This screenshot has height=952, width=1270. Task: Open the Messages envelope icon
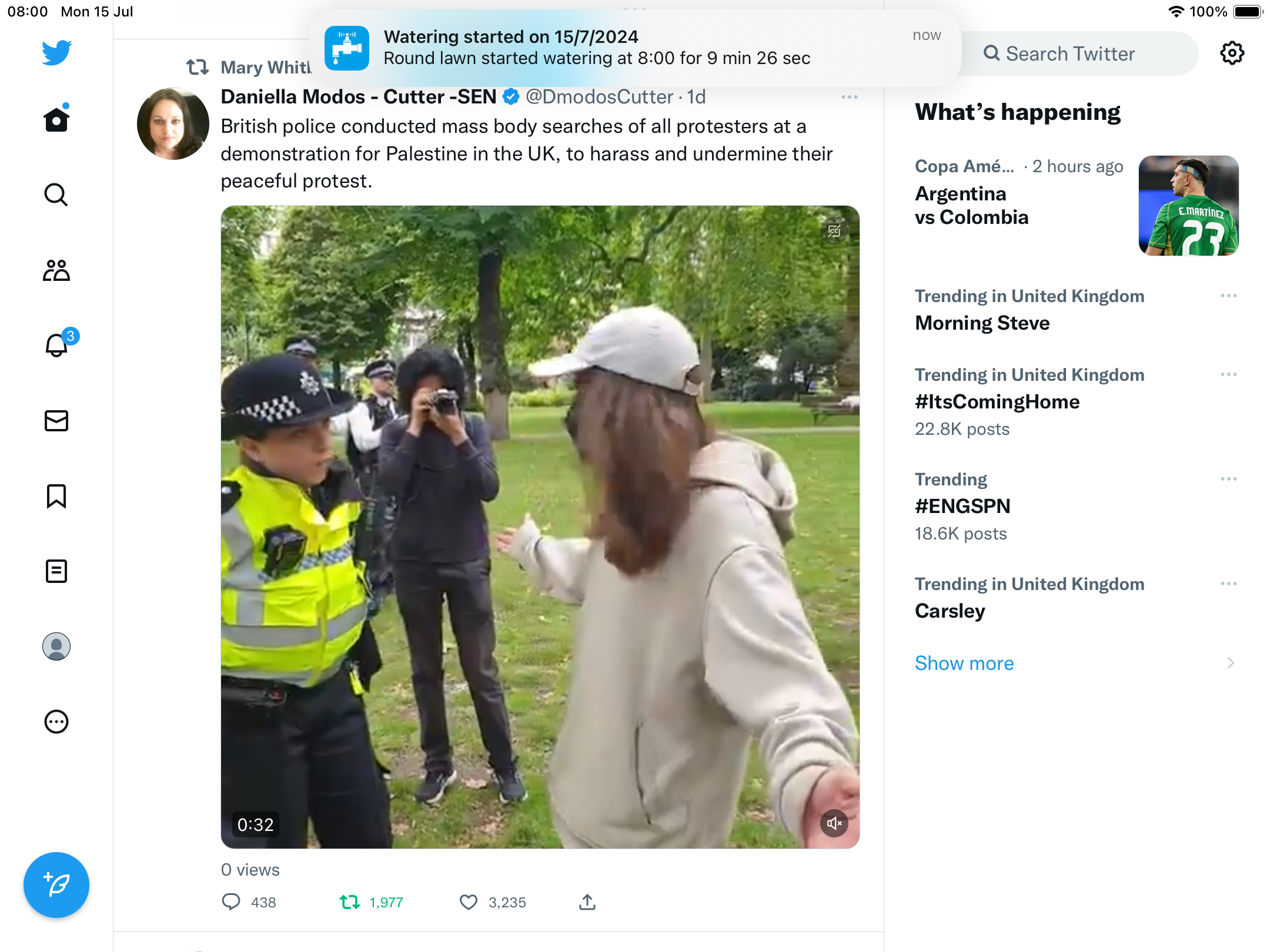[56, 421]
